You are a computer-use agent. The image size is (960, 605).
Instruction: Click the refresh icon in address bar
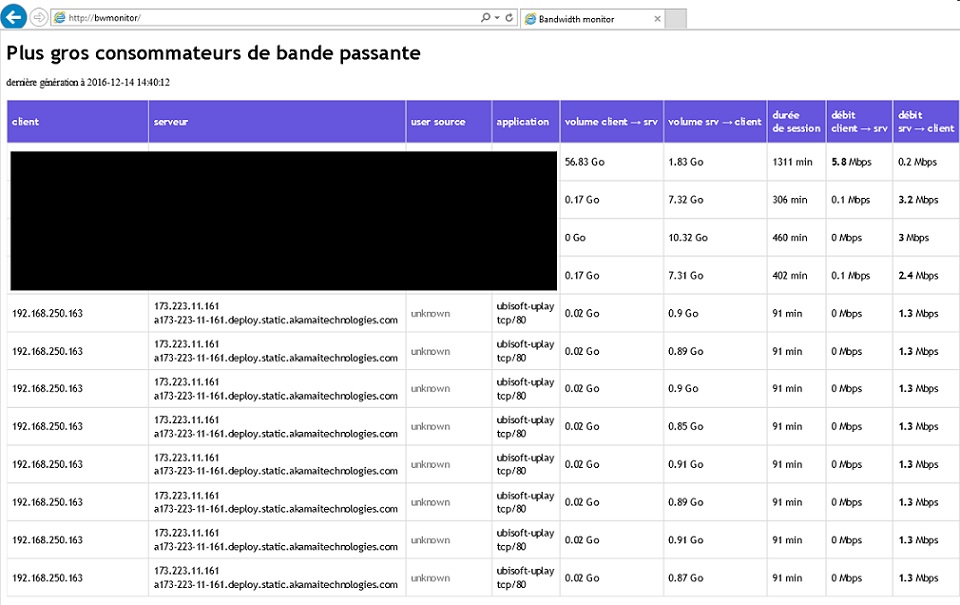click(x=509, y=18)
